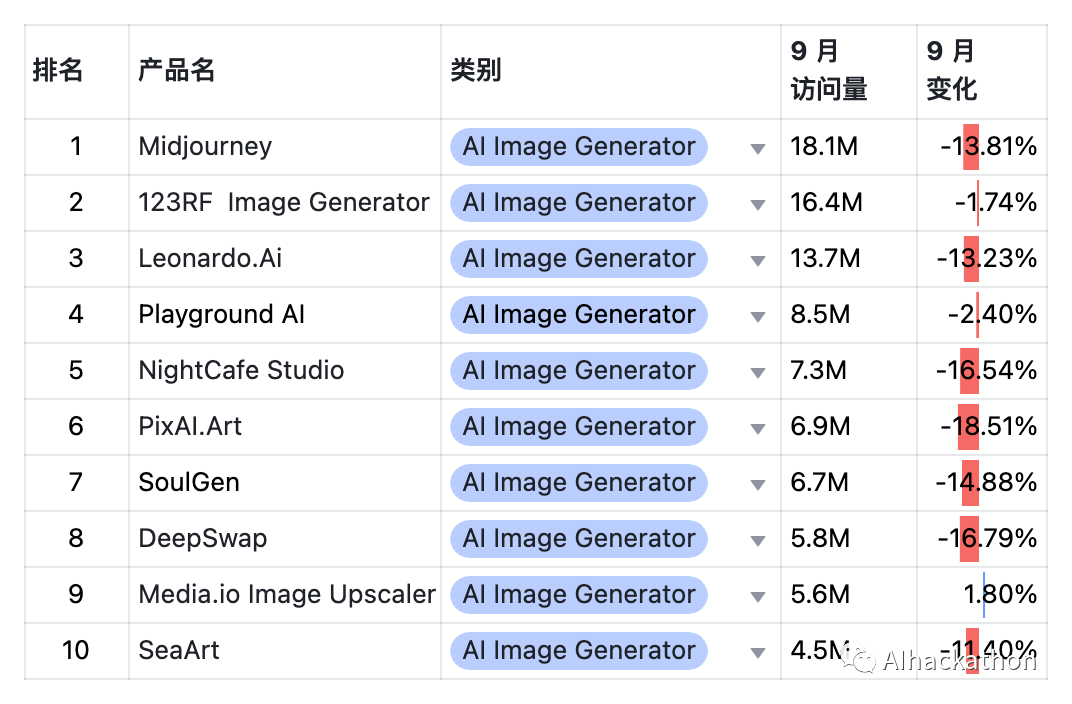This screenshot has height=704, width=1072.
Task: Expand category dropdown arrow for Leonardo.Ai
Action: pos(758,260)
